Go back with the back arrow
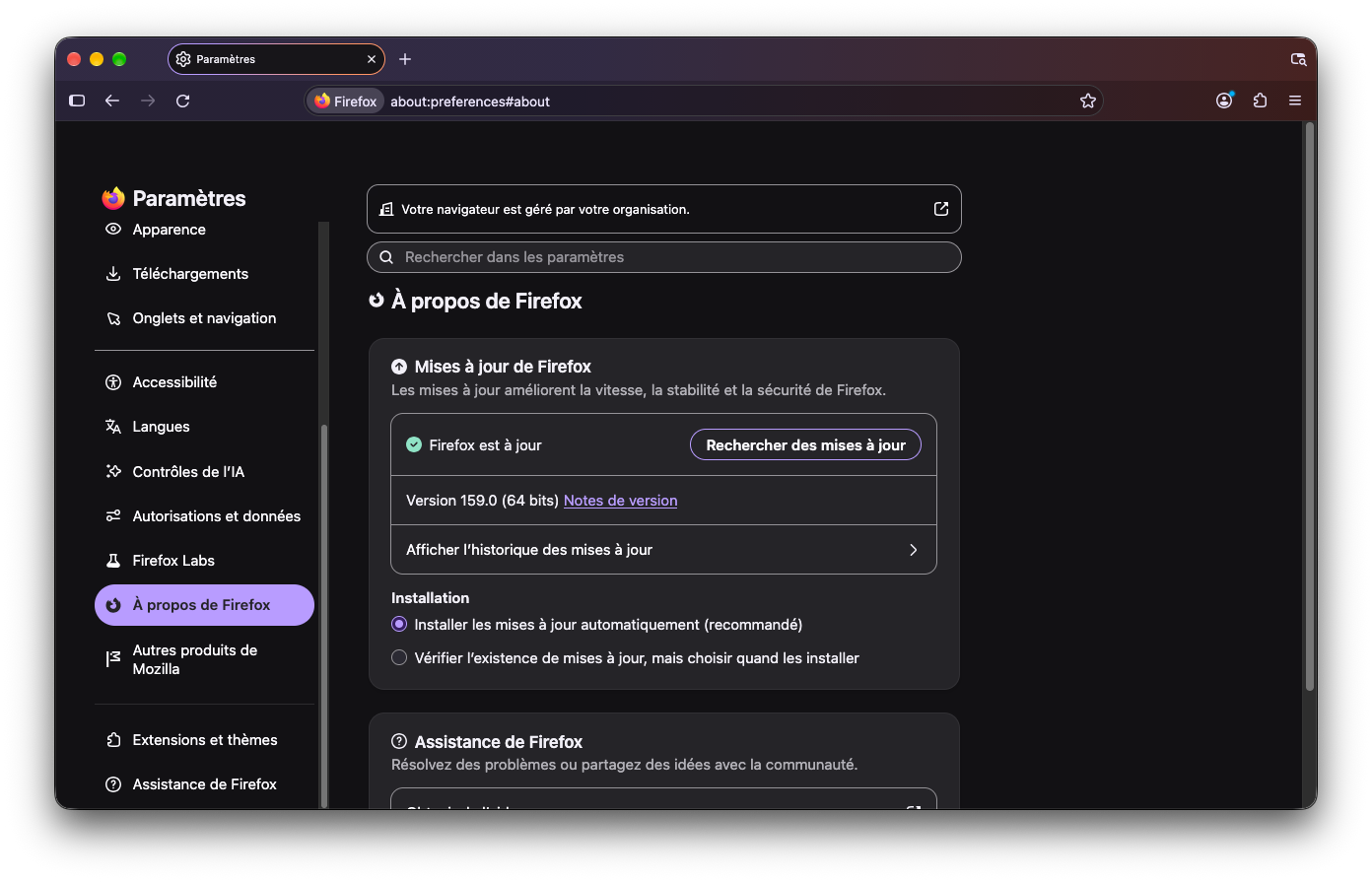The height and width of the screenshot is (882, 1372). [112, 101]
